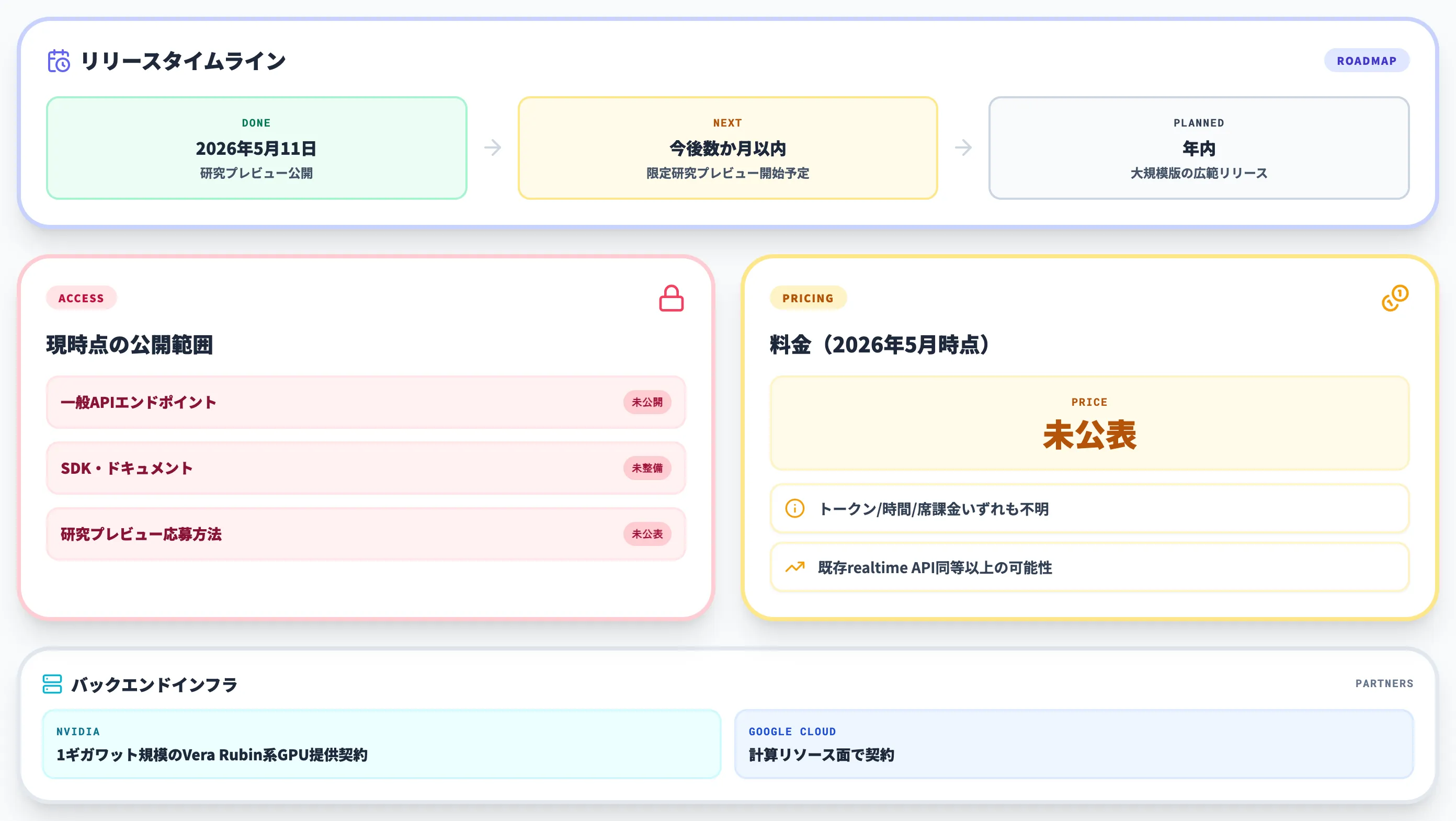Click the トークン/時間/席課金いずれも不明 note
The height and width of the screenshot is (821, 1456).
(1089, 508)
